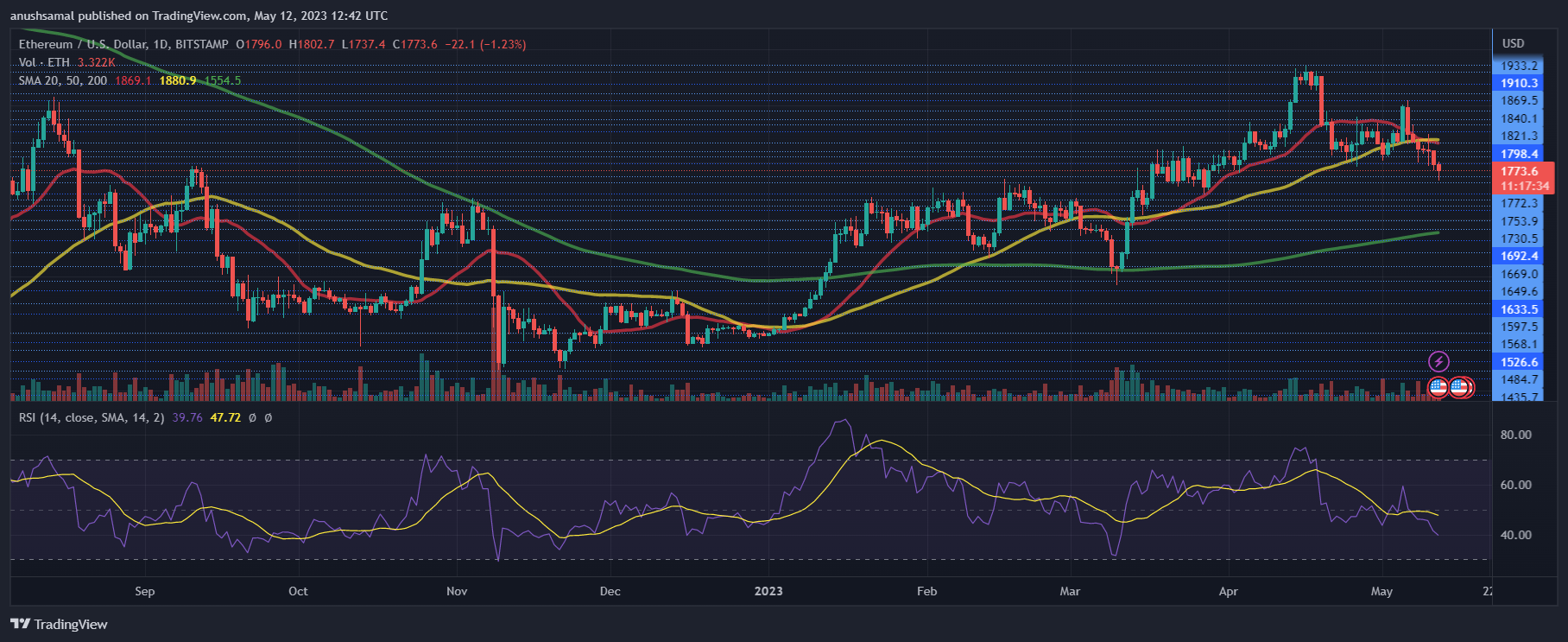Click the 80.00 level on RSI scale
Screen dimensions: 1568x642
(x=1515, y=435)
